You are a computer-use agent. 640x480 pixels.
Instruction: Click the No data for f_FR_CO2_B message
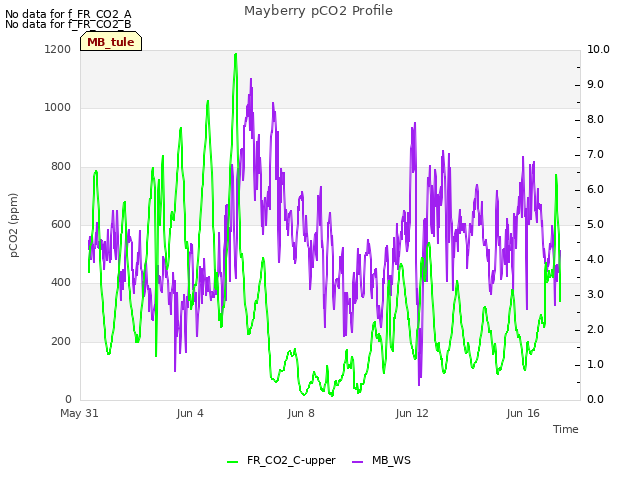click(68, 24)
